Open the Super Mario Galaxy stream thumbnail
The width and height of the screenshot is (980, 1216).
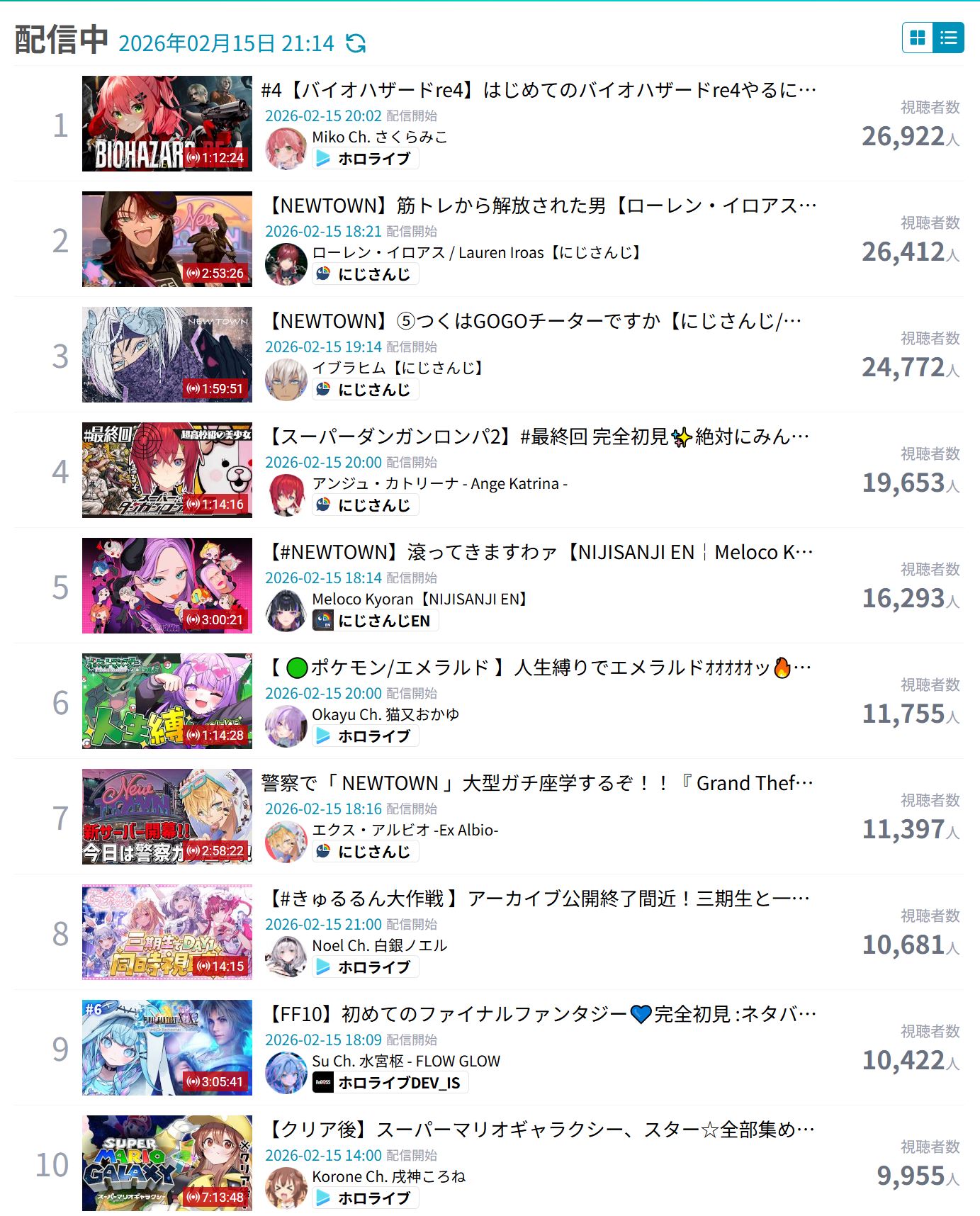click(x=167, y=1163)
